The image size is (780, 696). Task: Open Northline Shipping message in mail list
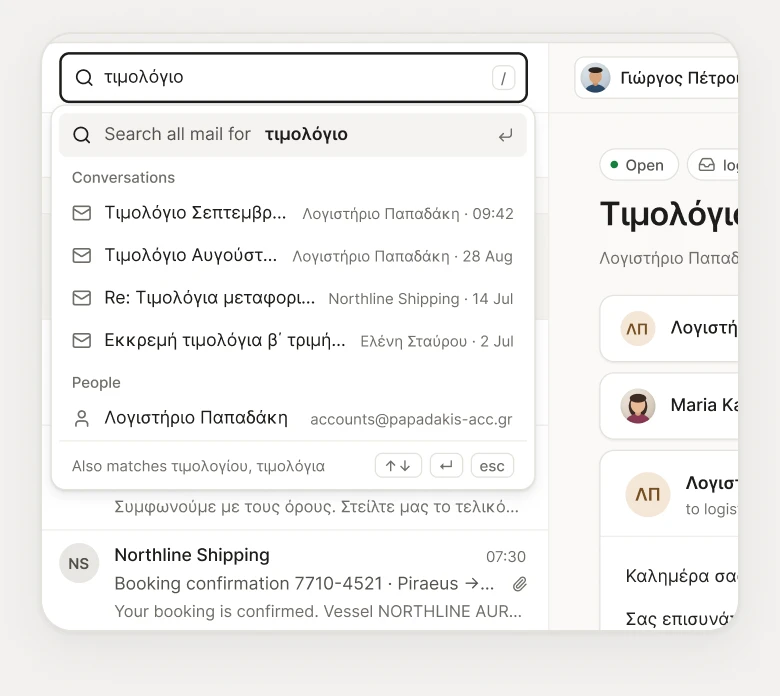click(294, 580)
